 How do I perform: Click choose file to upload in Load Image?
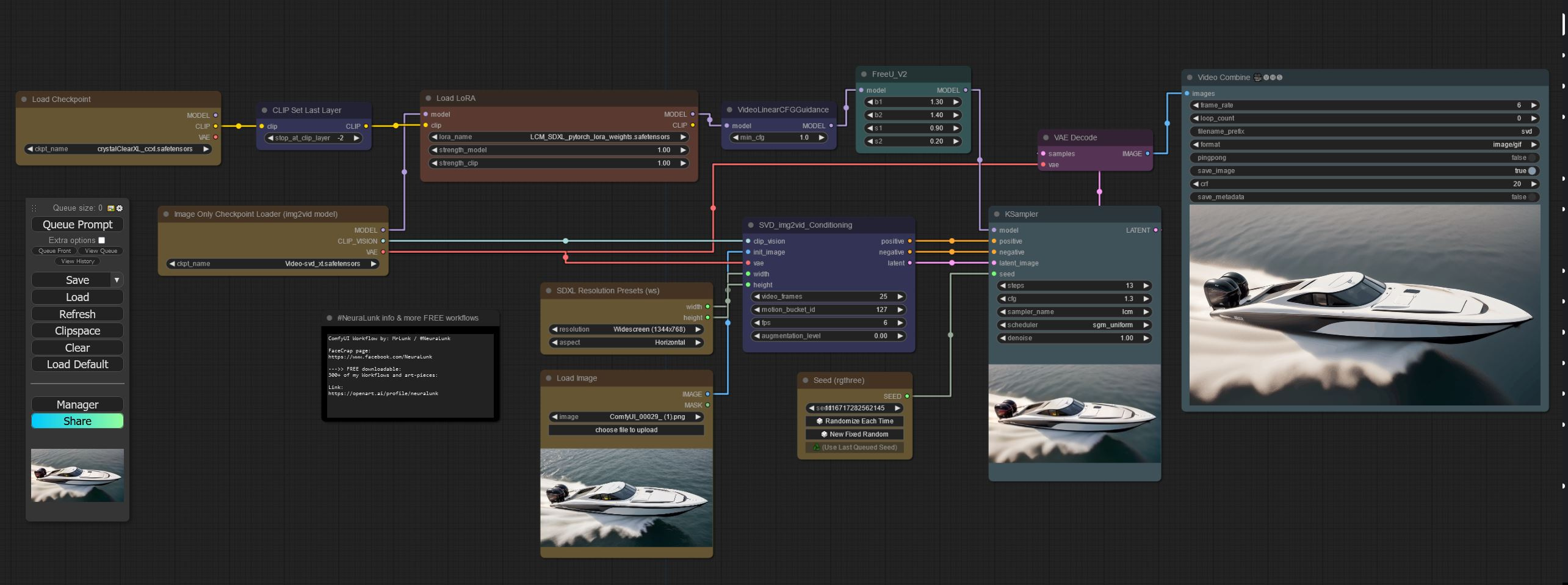(626, 430)
